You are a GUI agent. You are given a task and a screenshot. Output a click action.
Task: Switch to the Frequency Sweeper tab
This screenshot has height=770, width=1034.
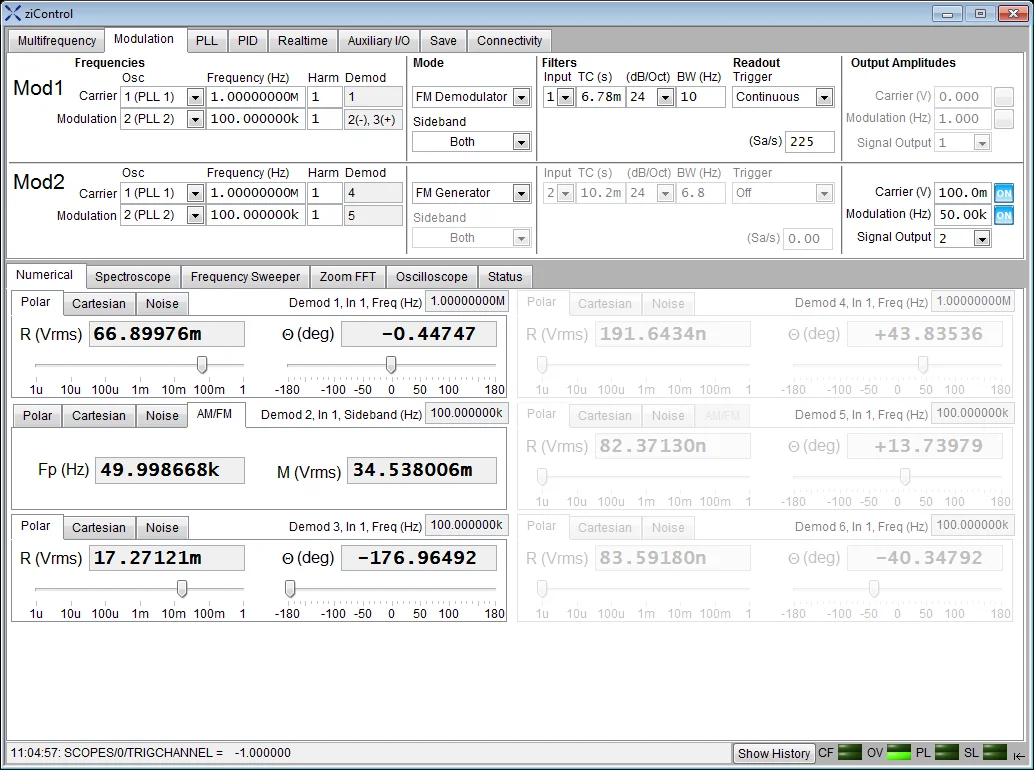[x=245, y=277]
